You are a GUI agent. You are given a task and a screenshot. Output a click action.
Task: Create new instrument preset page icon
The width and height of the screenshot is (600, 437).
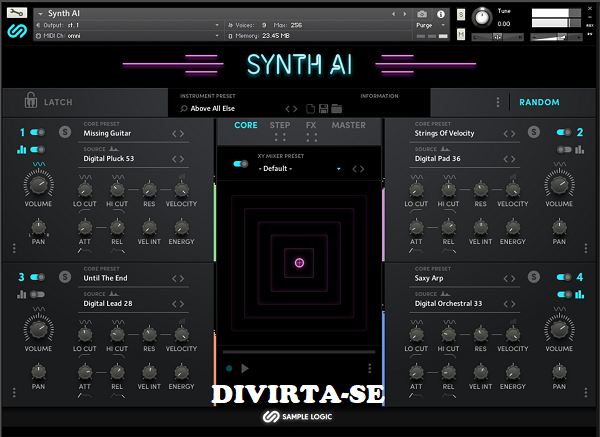(x=310, y=109)
